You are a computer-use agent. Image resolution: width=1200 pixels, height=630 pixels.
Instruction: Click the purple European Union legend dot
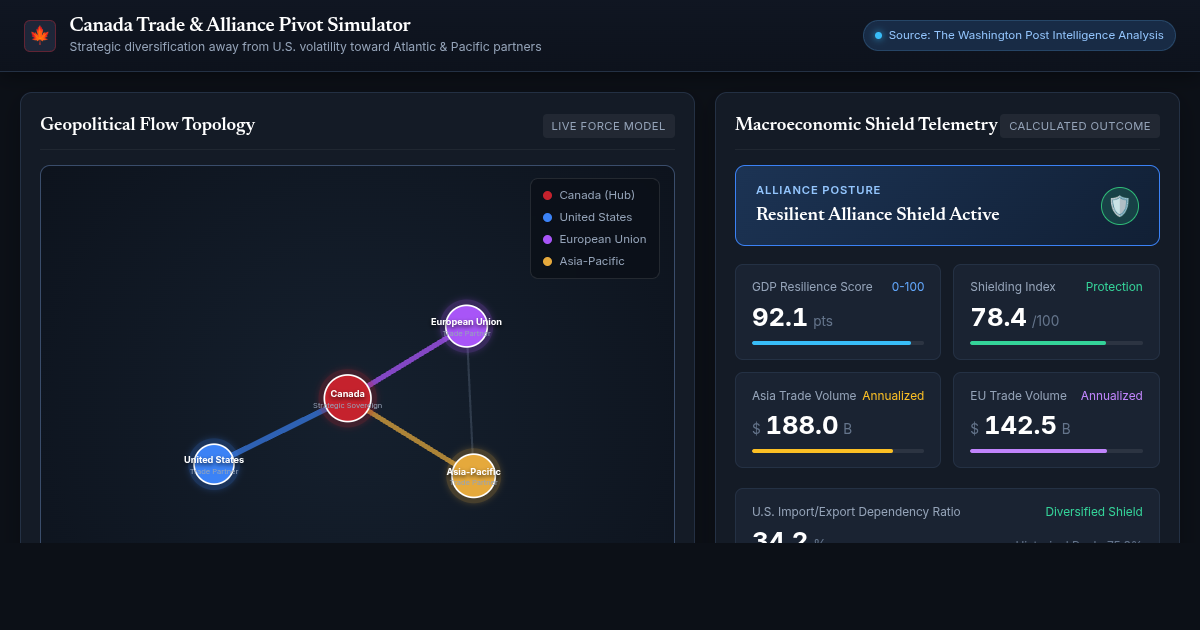[547, 239]
